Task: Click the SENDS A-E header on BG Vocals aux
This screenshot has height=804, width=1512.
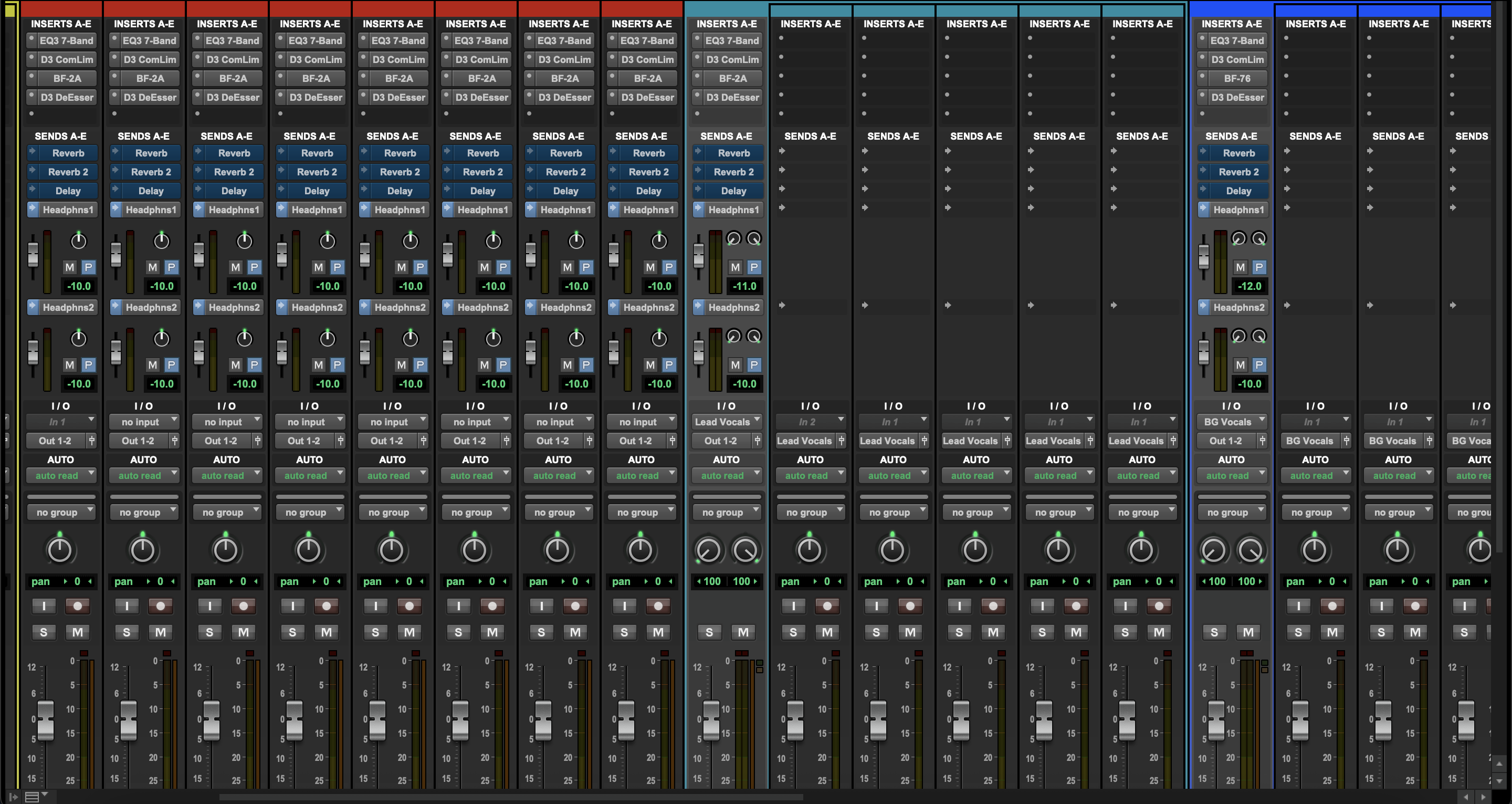Action: [1232, 135]
